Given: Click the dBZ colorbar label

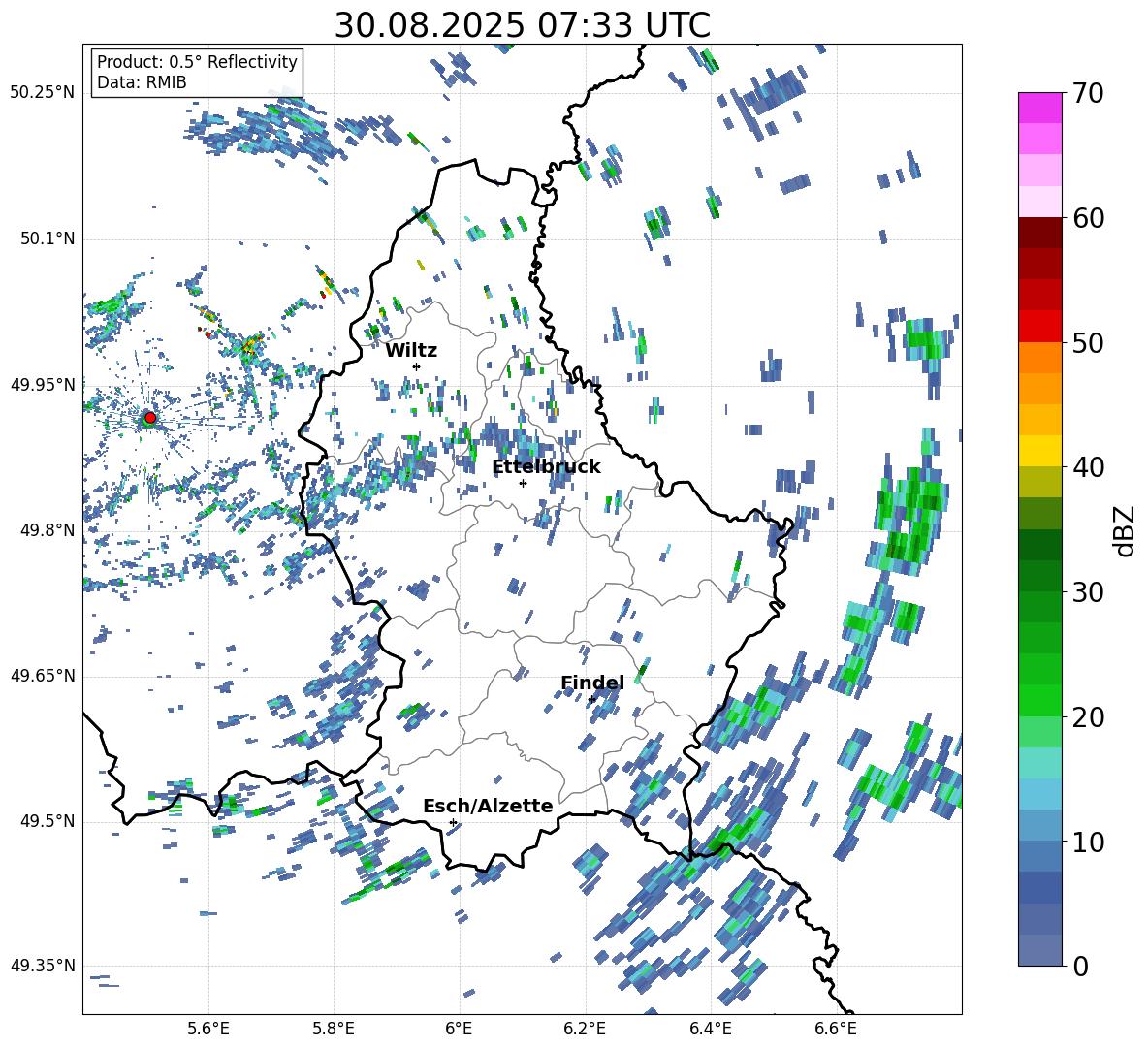Looking at the screenshot, I should point(1126,530).
